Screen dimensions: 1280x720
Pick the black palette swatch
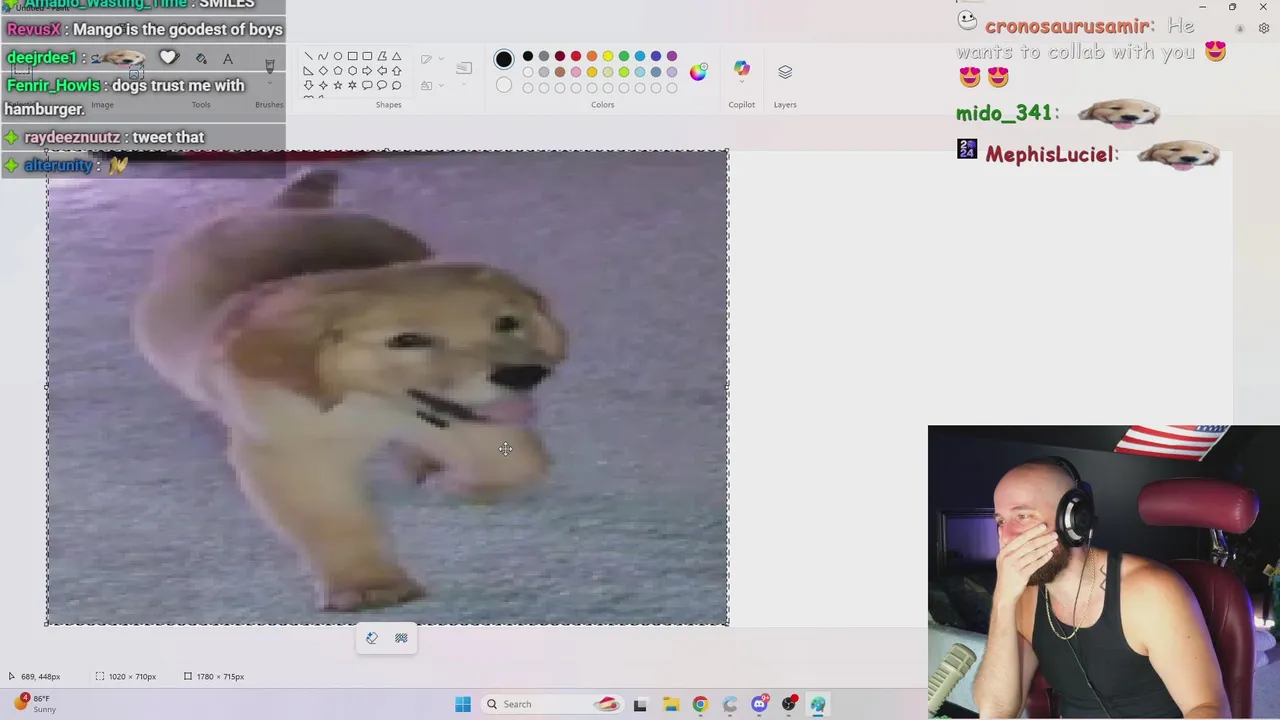[528, 56]
